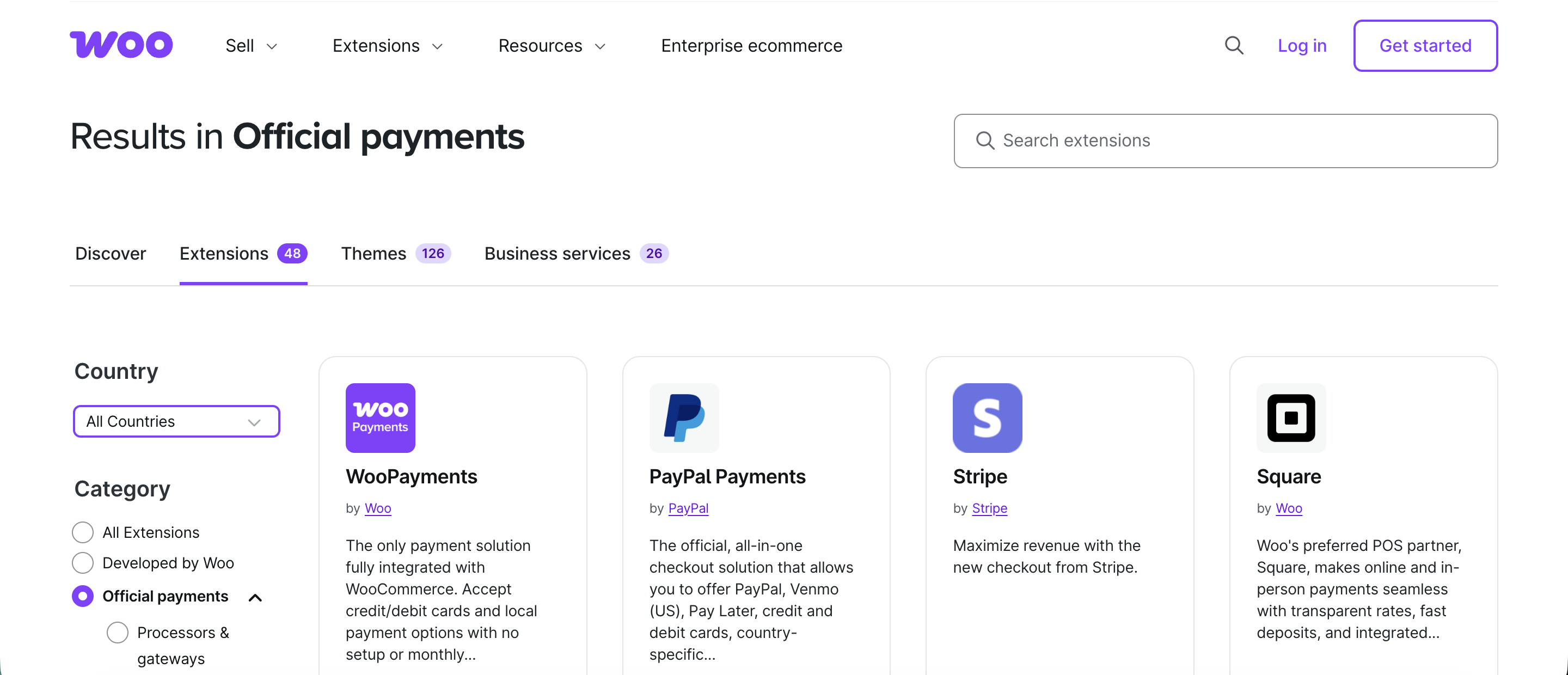
Task: Switch to the Discover tab
Action: click(111, 253)
